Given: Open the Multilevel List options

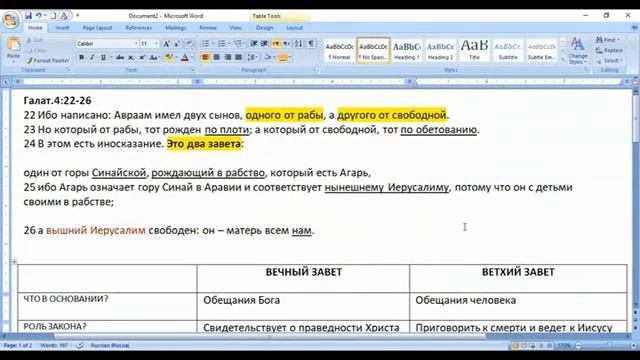Looking at the screenshot, I should coord(239,44).
